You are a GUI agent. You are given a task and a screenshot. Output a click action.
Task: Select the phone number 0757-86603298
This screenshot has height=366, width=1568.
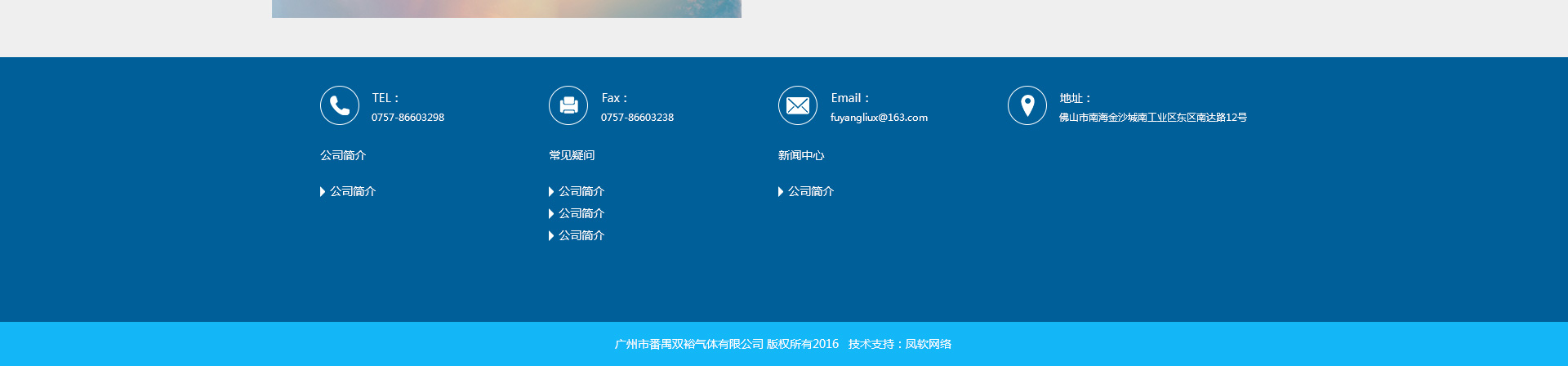(x=408, y=118)
